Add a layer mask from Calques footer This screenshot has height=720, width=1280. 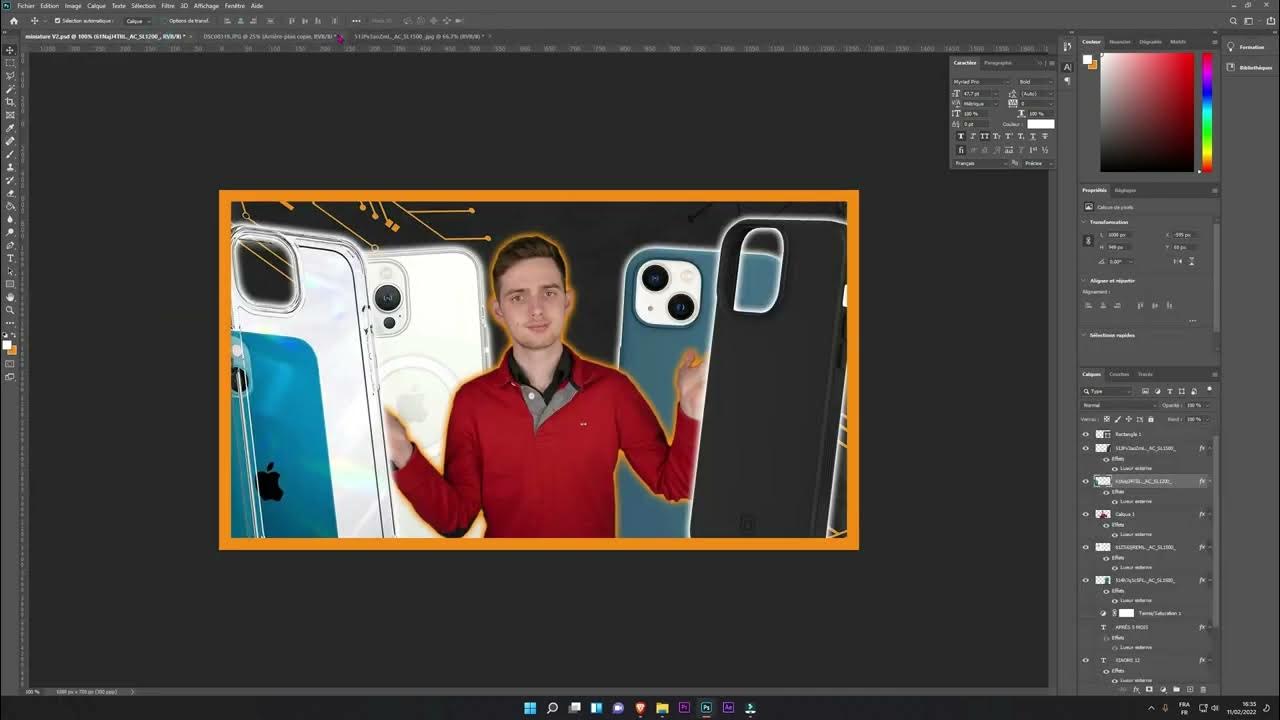click(x=1149, y=689)
